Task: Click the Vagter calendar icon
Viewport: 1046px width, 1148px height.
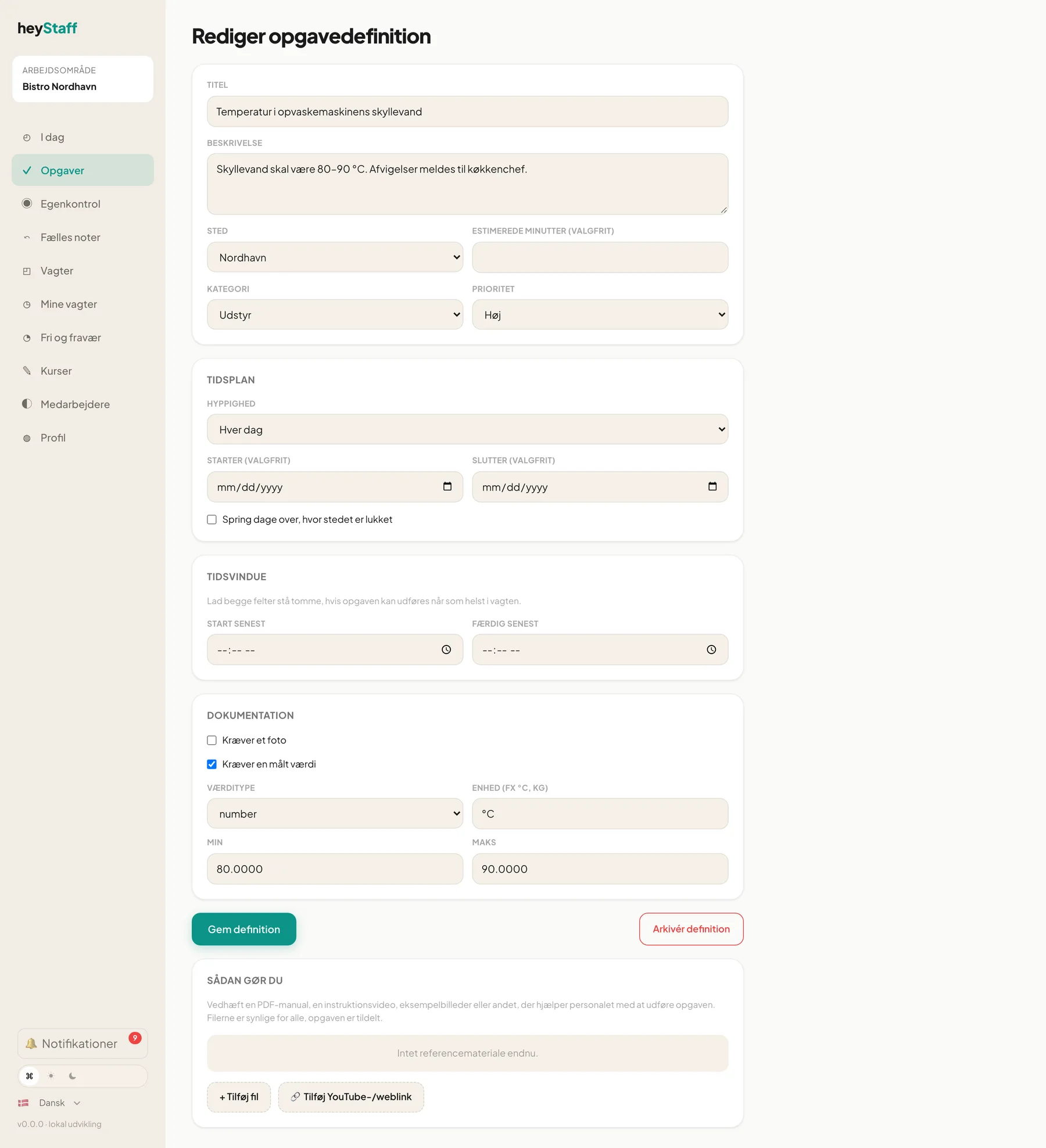Action: pos(27,271)
